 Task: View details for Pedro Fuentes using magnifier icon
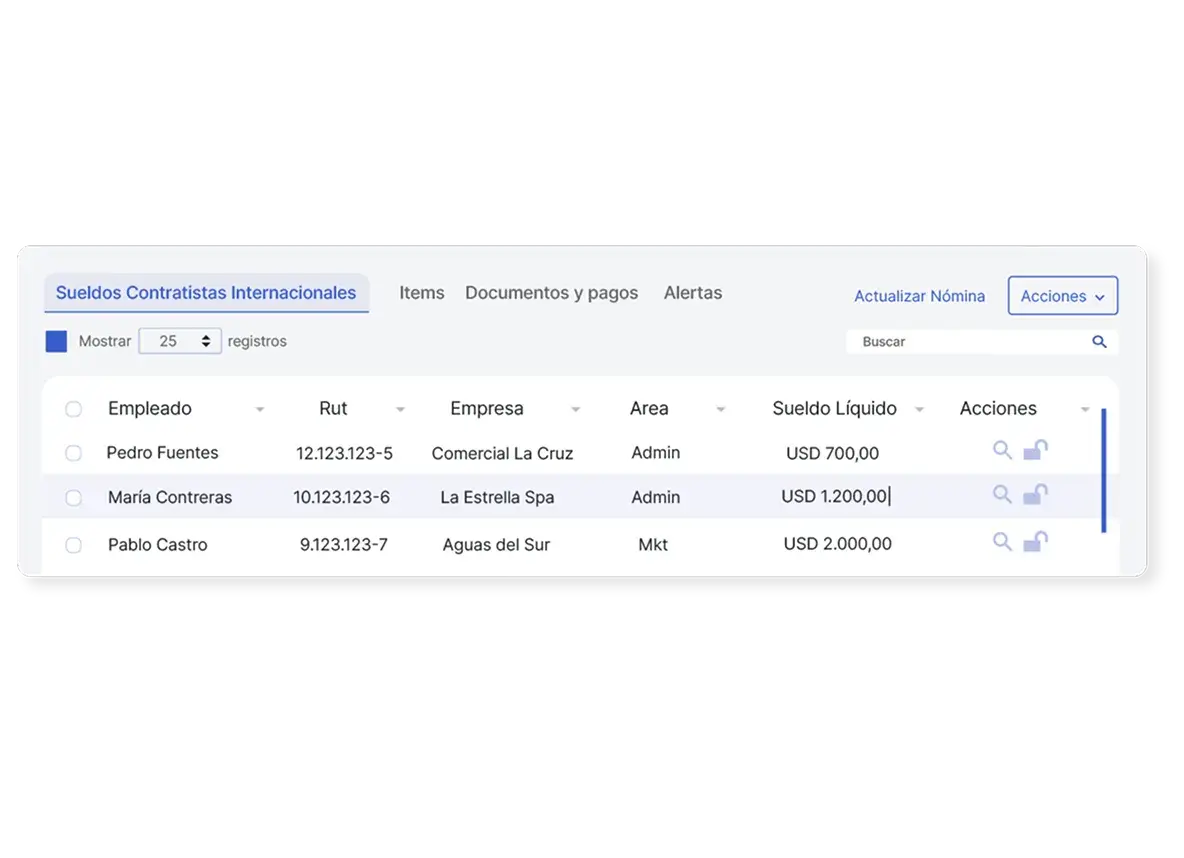click(1002, 450)
